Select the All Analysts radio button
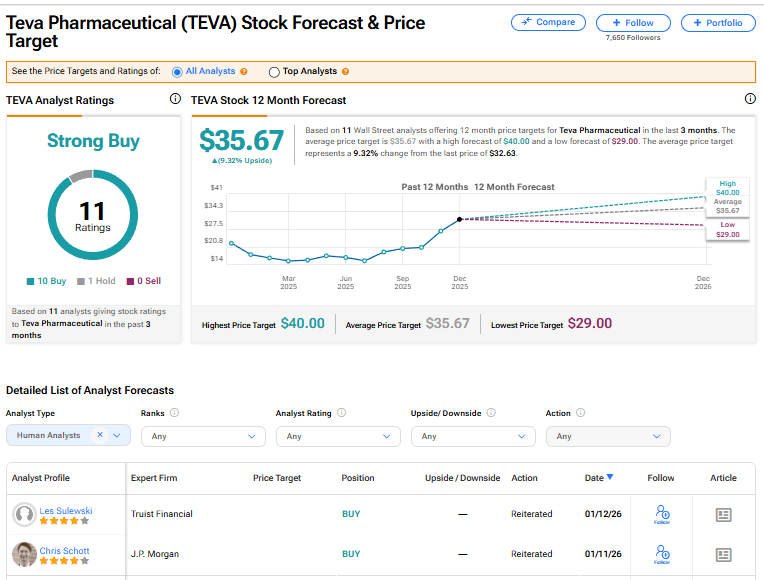The width and height of the screenshot is (764, 580). [177, 72]
